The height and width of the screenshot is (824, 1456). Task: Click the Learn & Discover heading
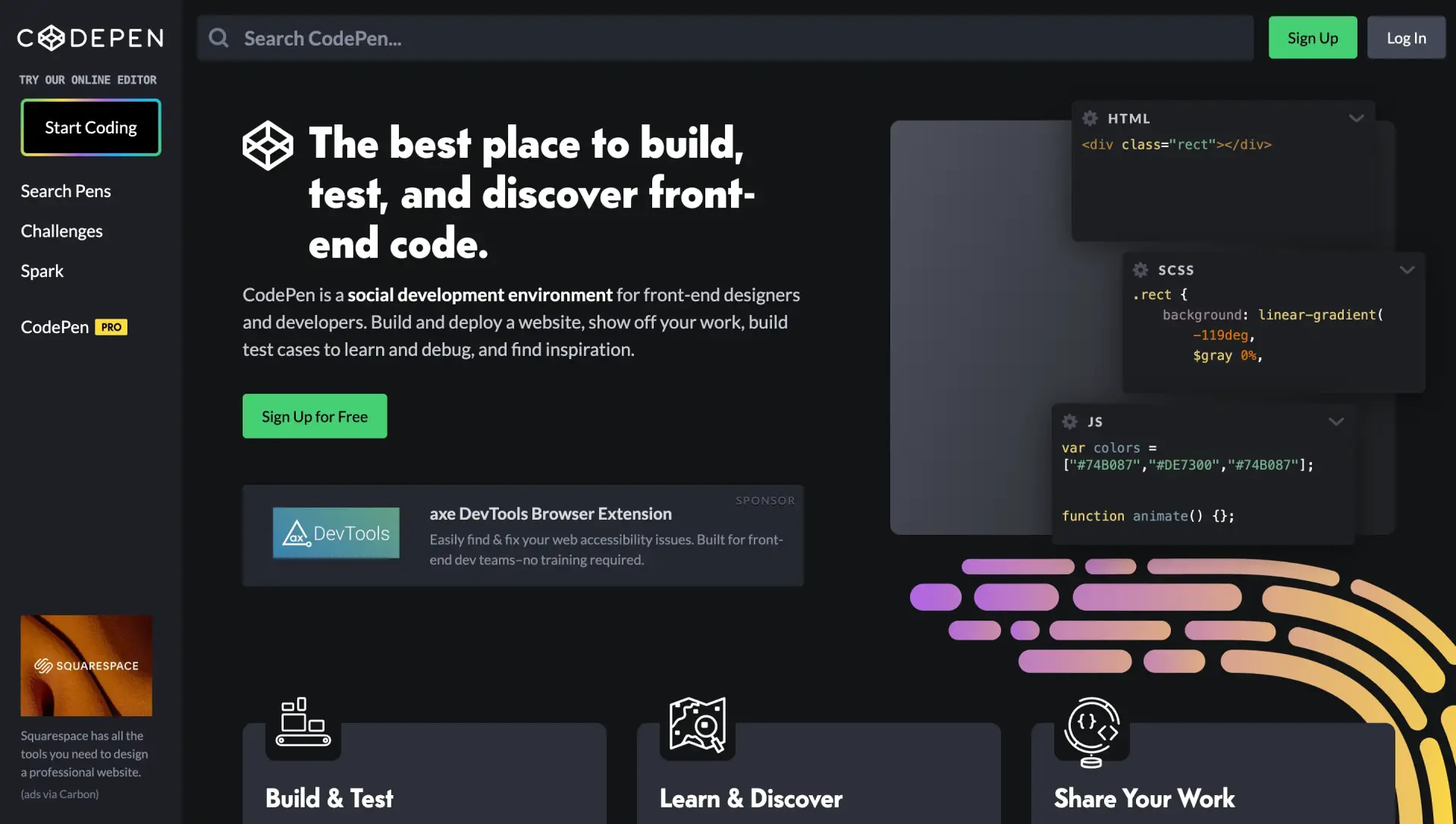[751, 798]
